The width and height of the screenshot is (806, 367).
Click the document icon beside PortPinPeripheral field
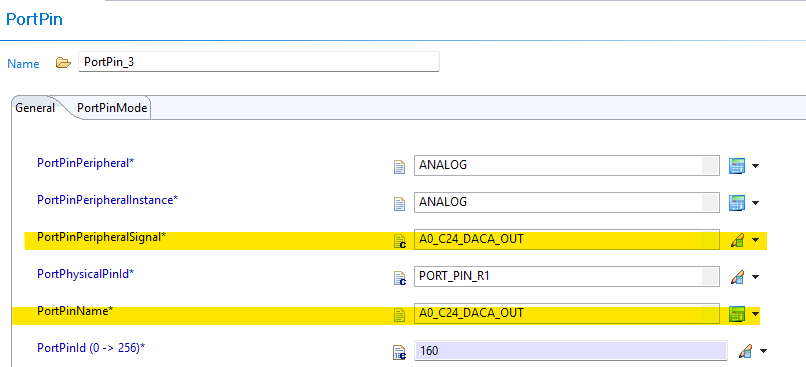pyautogui.click(x=399, y=167)
